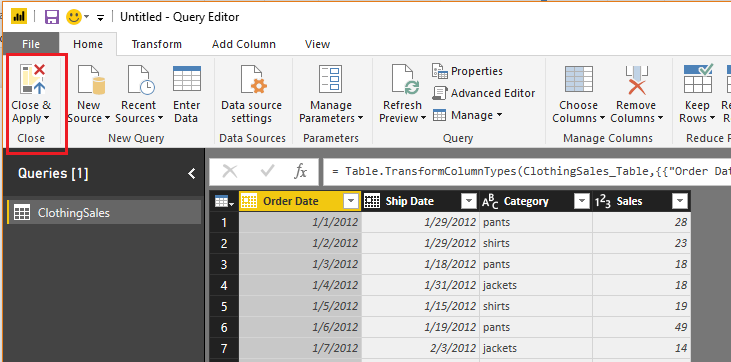This screenshot has height=362, width=731.
Task: Open the Sales column filter dropdown
Action: click(680, 202)
